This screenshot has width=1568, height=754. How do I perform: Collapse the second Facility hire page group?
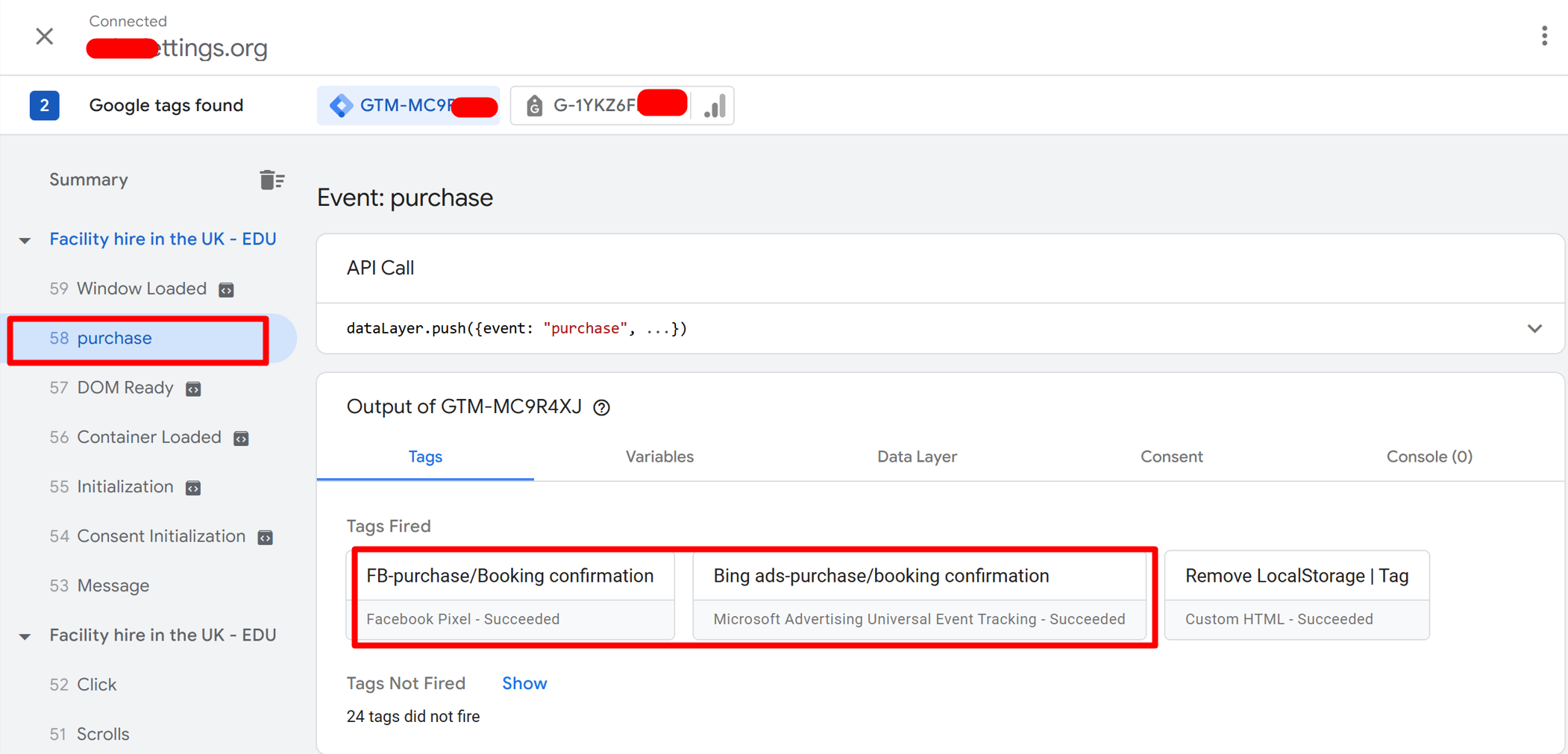pos(25,636)
